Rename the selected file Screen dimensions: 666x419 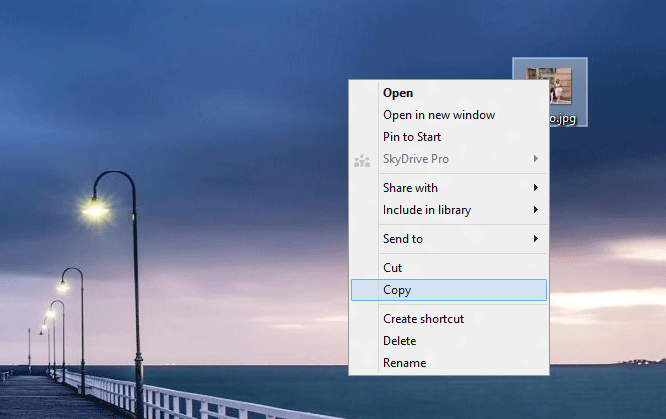point(404,363)
